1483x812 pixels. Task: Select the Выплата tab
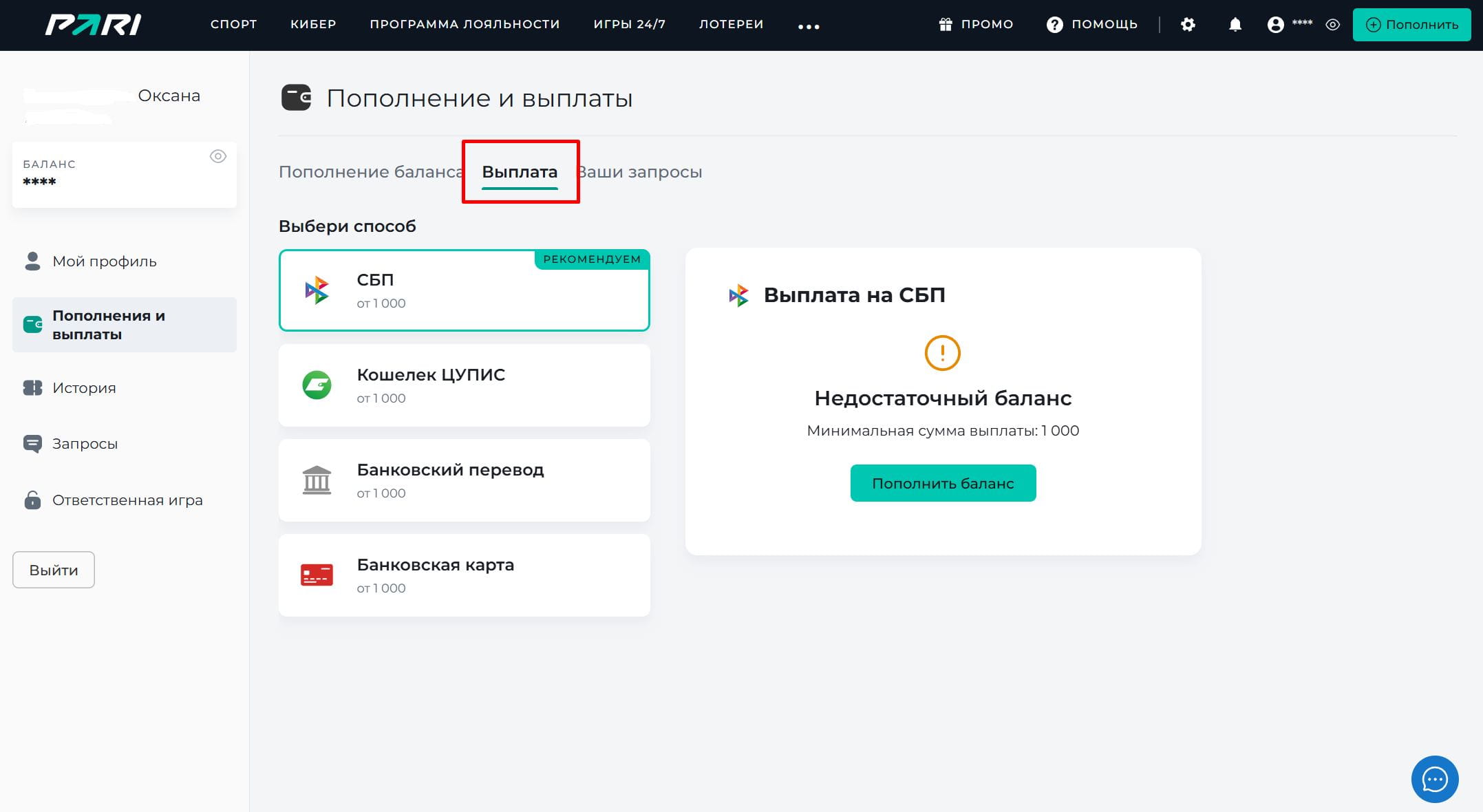520,172
